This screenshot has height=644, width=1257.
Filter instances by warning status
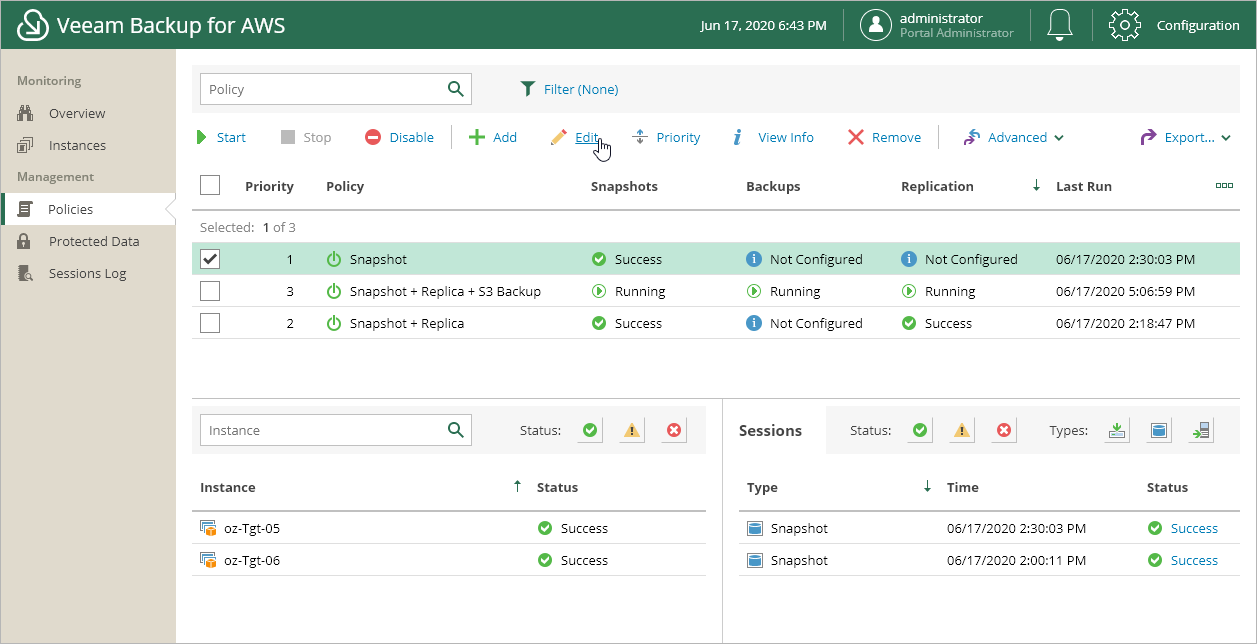[x=632, y=430]
